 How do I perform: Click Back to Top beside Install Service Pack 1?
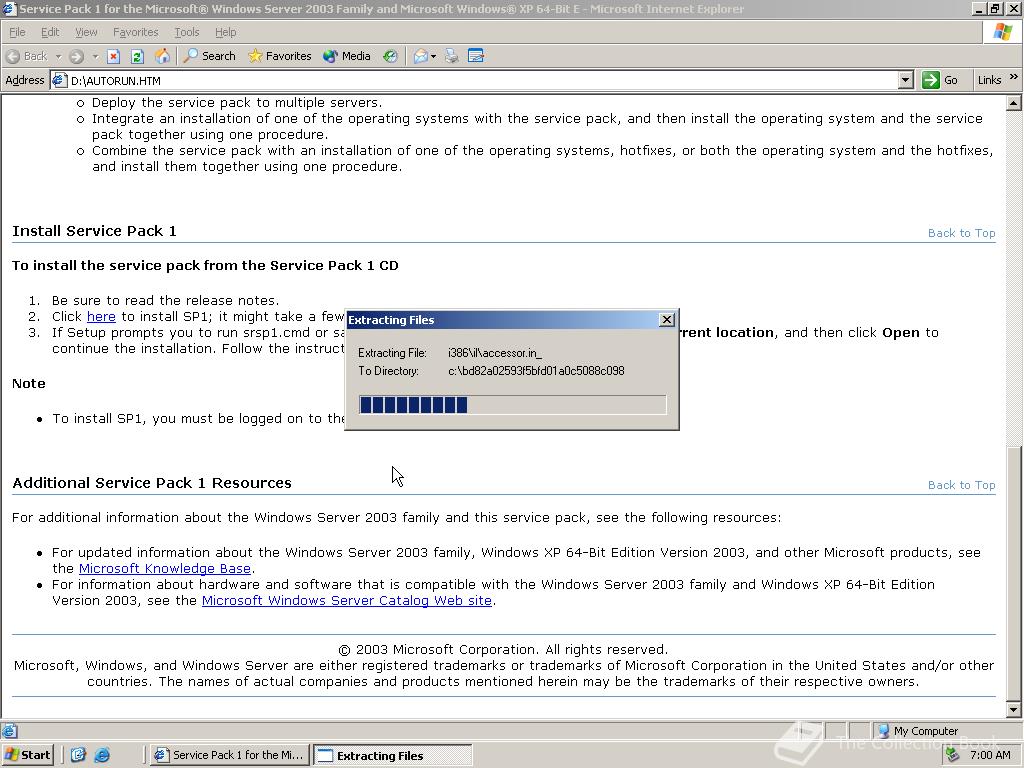961,233
